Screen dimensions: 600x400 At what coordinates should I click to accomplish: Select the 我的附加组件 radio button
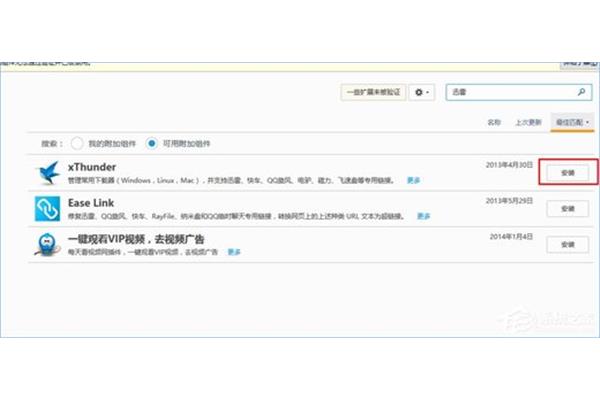click(x=77, y=144)
